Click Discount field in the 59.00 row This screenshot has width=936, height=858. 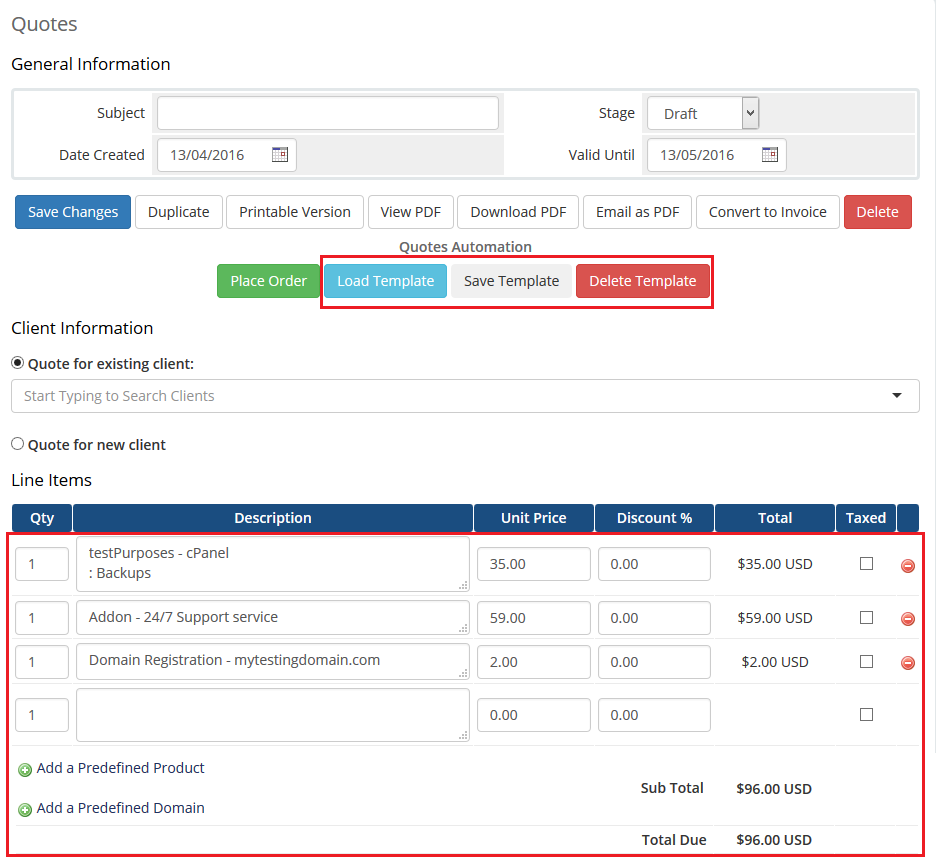click(654, 617)
